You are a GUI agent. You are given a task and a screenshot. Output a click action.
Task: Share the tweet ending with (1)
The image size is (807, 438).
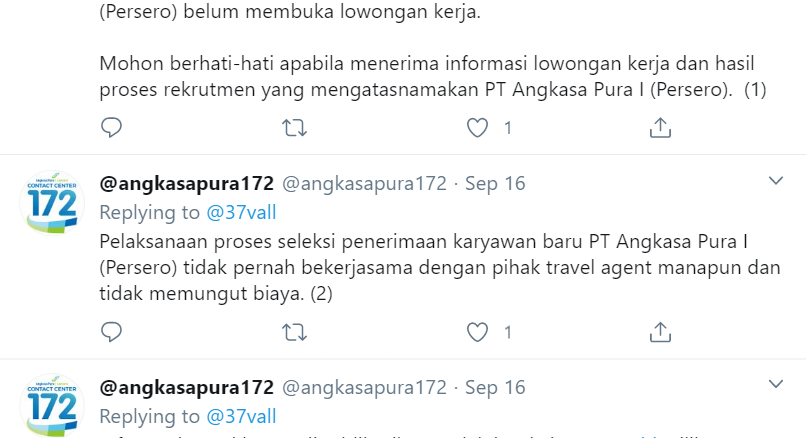[x=660, y=128]
